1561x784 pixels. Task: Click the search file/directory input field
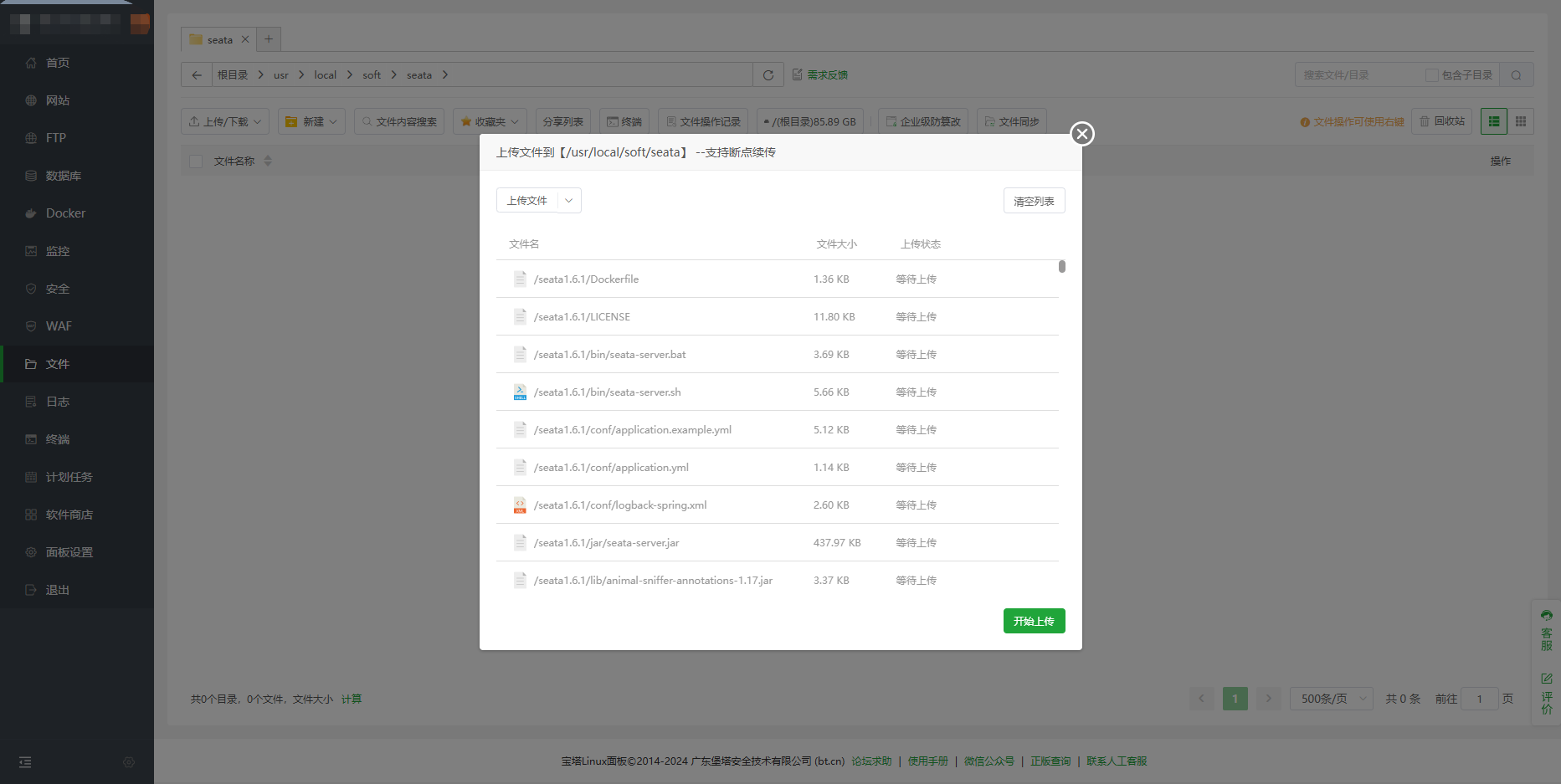1356,75
